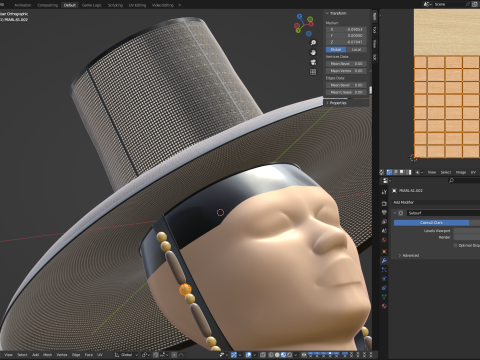Select UV island select mode icon
Image resolution: width=480 pixels, height=360 pixels.
point(408,172)
